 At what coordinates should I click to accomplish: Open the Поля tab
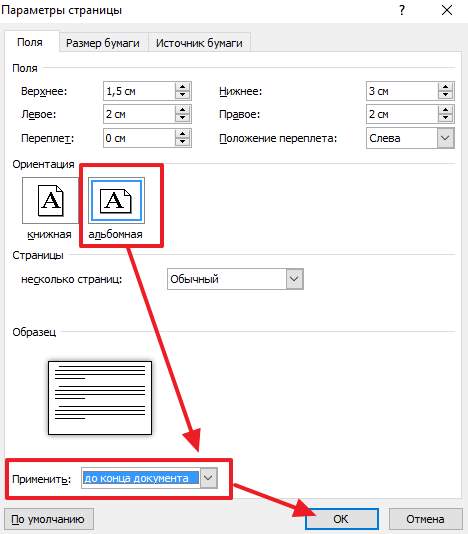[x=30, y=42]
